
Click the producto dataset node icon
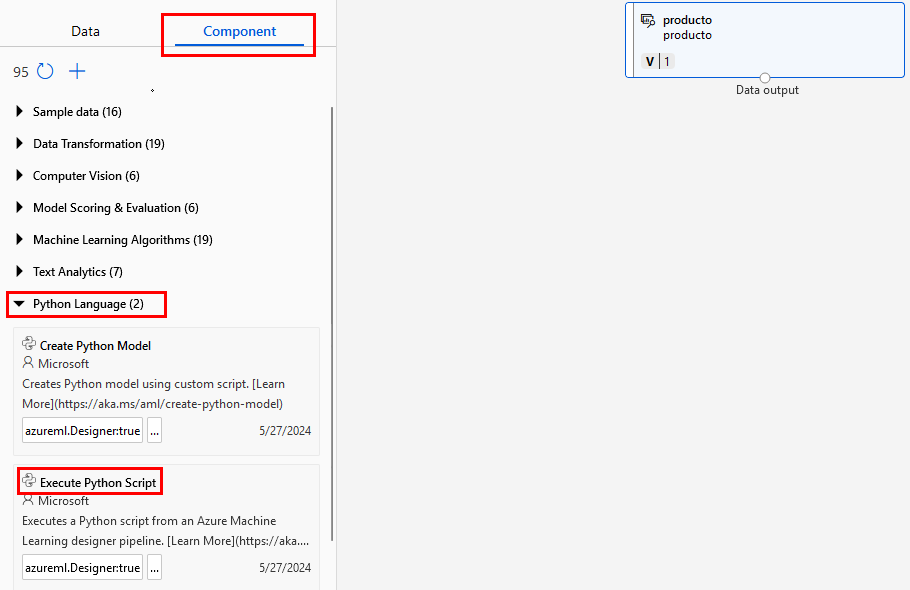tap(648, 21)
